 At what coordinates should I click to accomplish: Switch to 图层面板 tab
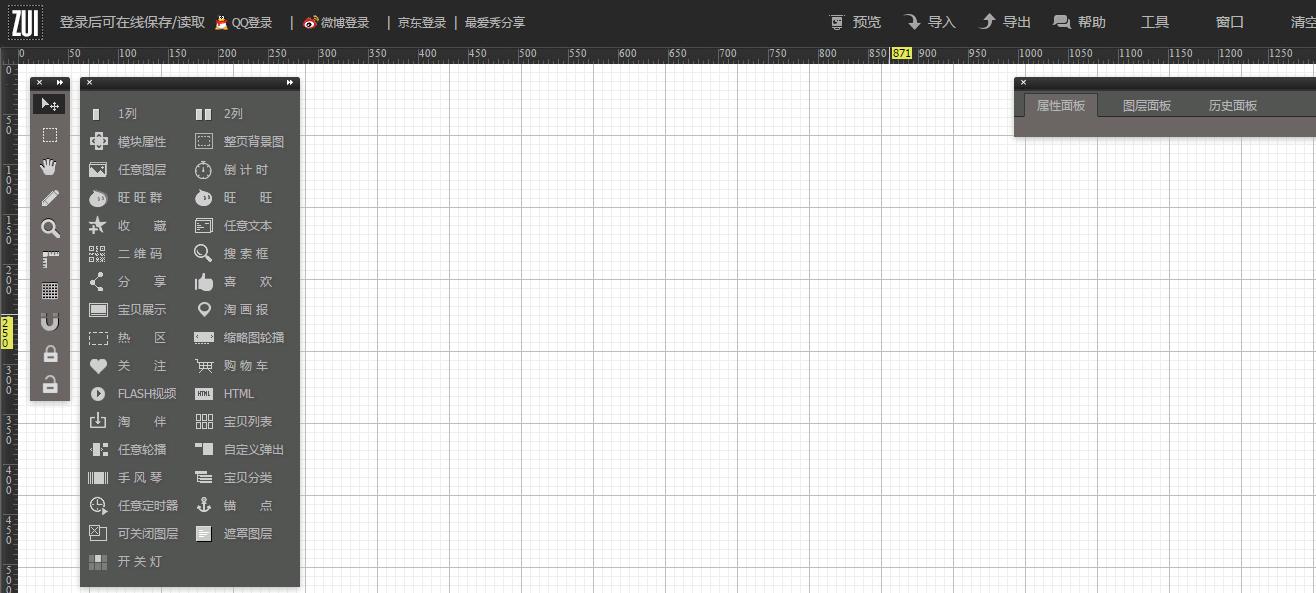click(x=1147, y=105)
